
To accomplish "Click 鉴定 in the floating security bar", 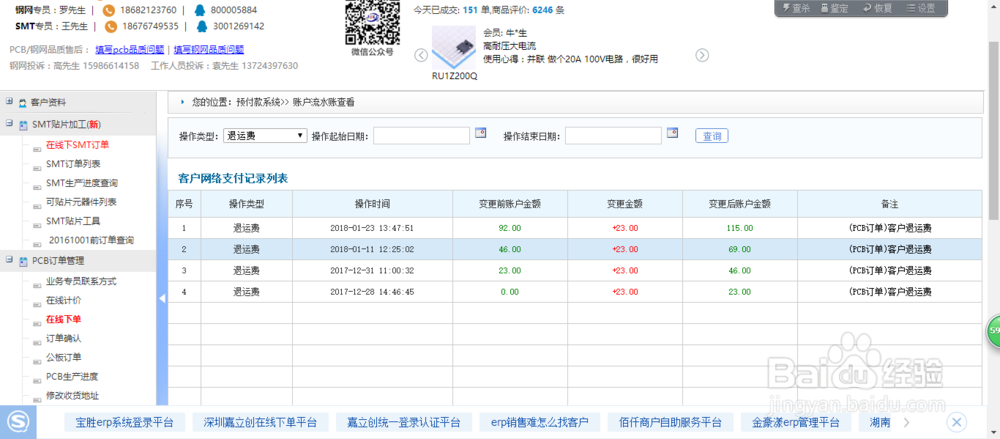I will click(834, 8).
